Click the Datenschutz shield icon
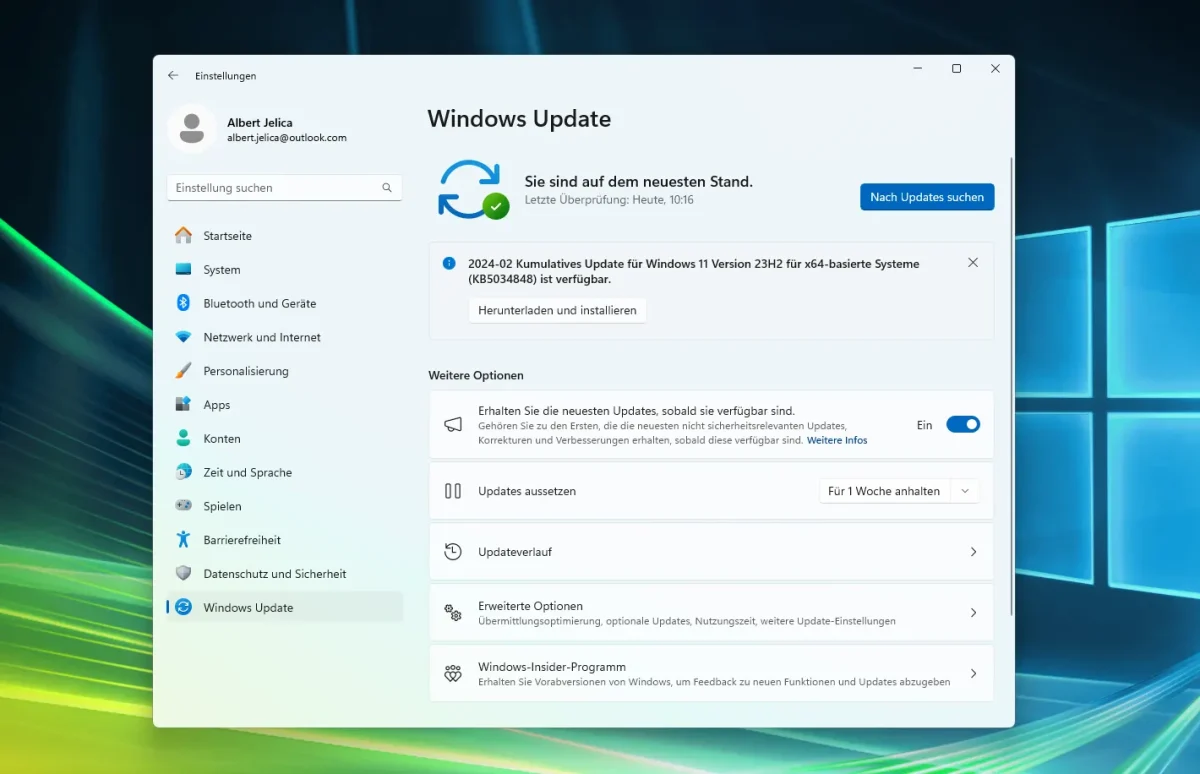 (x=183, y=574)
